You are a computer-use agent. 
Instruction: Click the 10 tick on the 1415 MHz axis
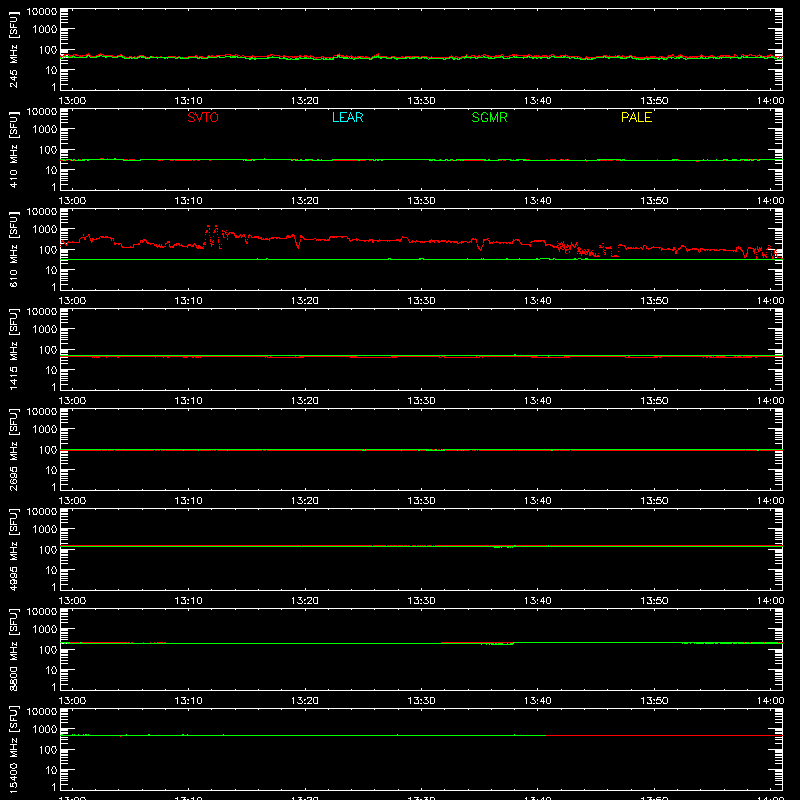51,370
